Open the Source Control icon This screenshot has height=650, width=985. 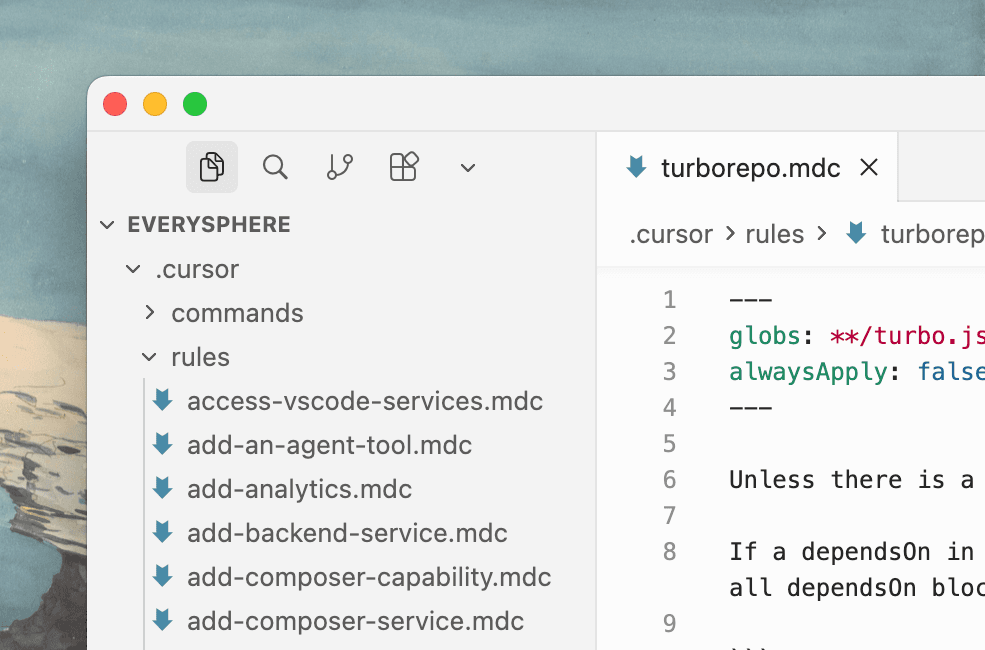(x=339, y=167)
